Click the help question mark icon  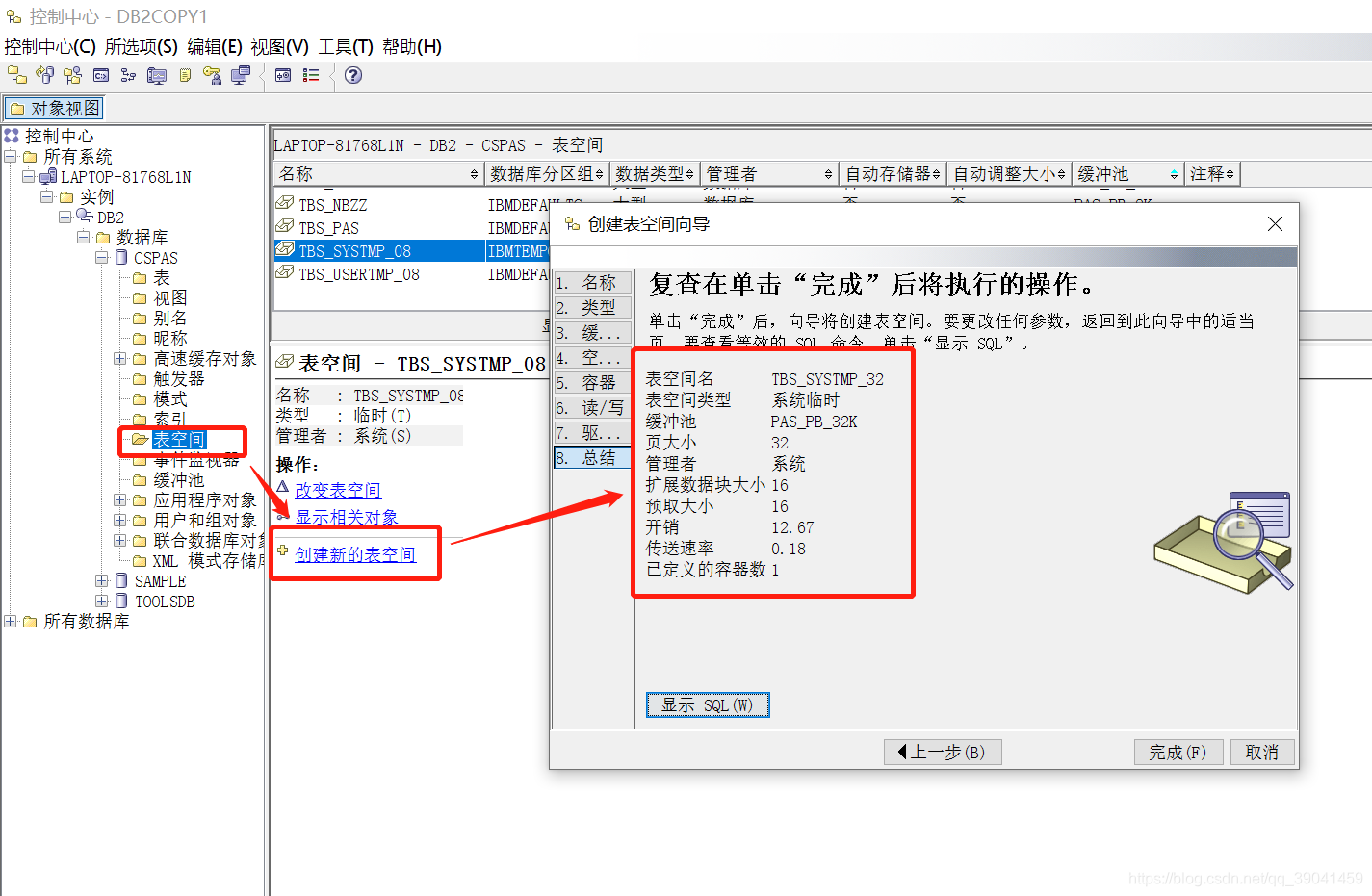tap(352, 74)
